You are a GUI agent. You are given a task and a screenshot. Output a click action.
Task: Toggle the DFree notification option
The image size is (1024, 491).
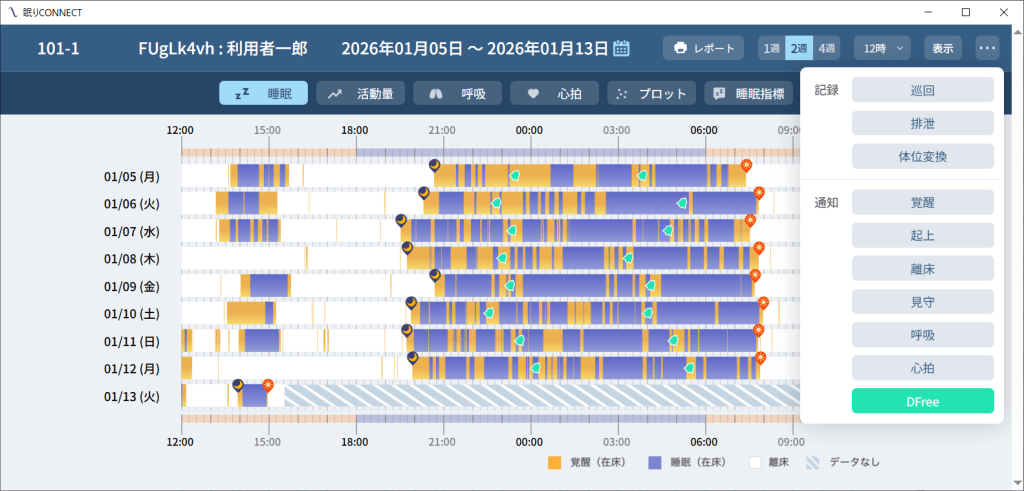[x=922, y=401]
